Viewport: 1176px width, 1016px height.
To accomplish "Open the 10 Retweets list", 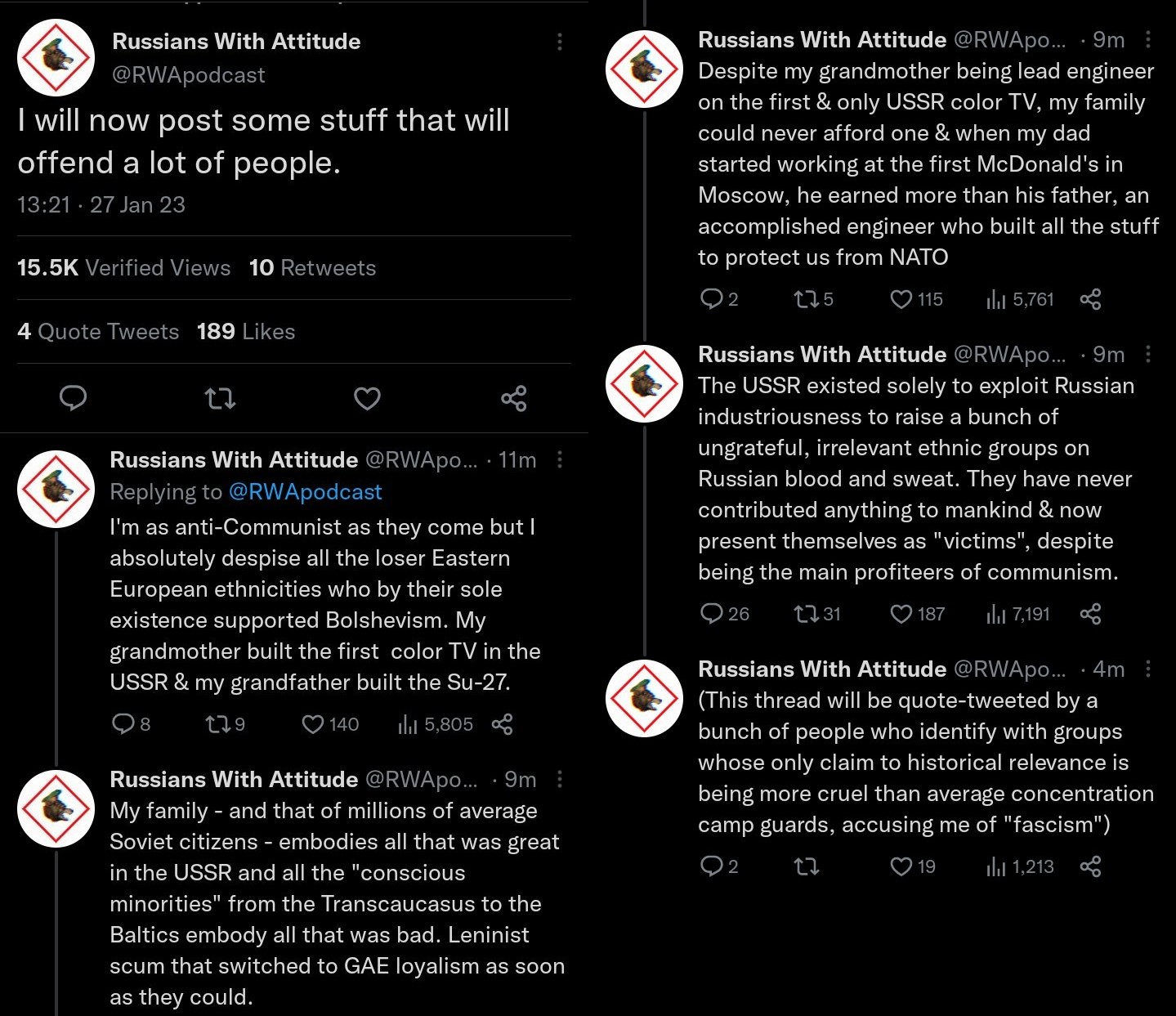I will pos(312,268).
